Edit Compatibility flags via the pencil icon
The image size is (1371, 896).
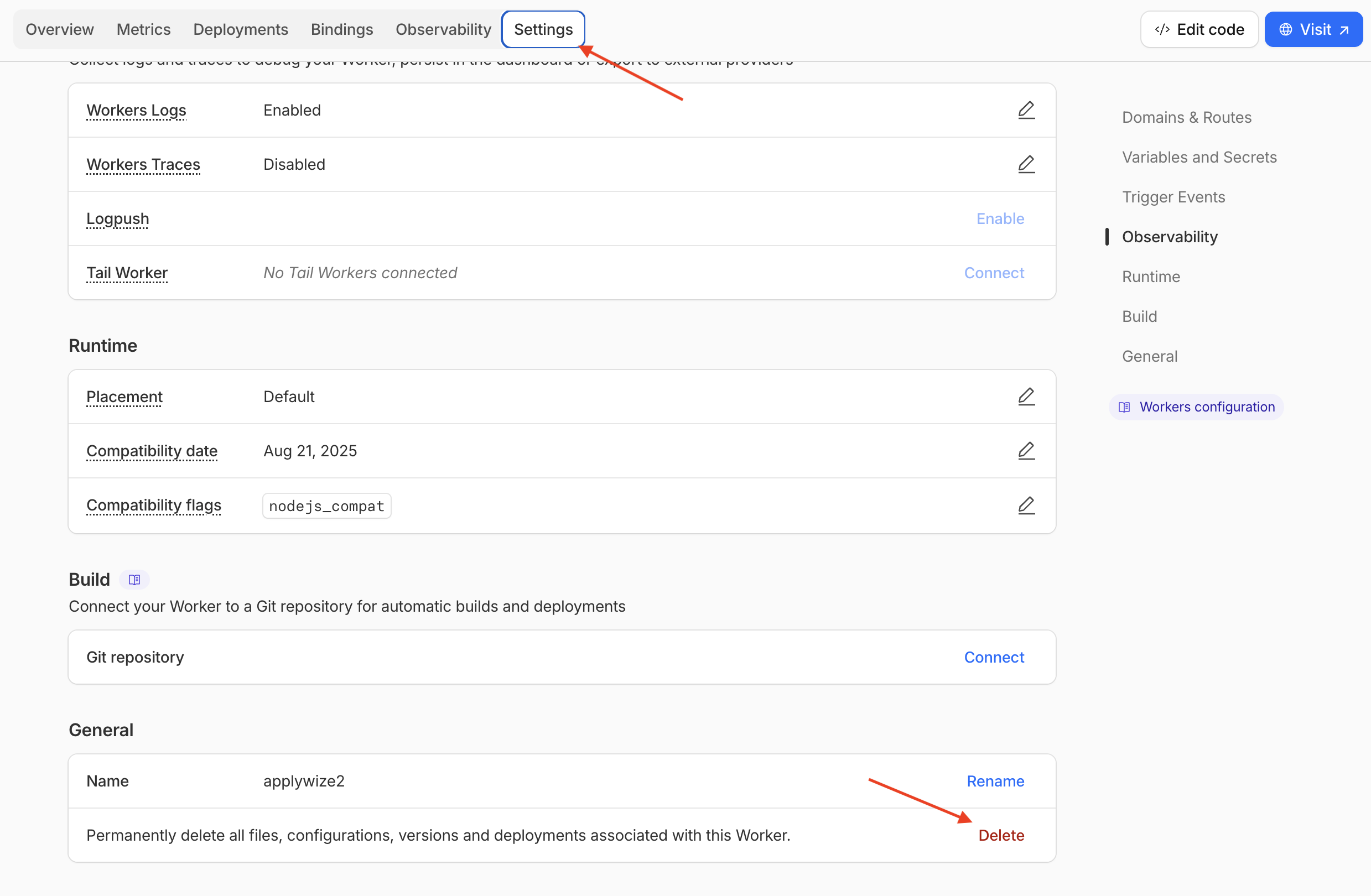coord(1026,506)
